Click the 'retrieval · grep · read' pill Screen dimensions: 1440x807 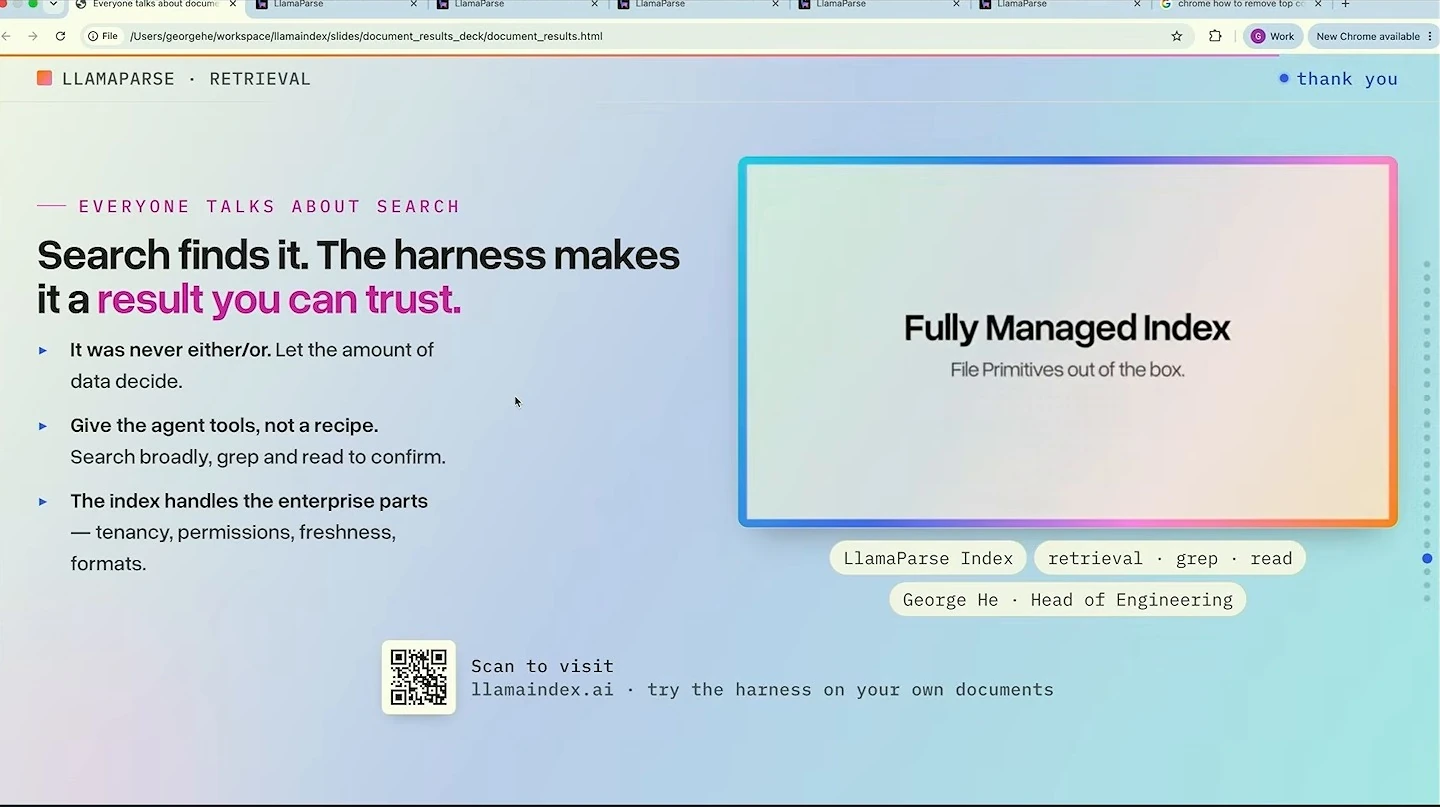click(x=1170, y=558)
